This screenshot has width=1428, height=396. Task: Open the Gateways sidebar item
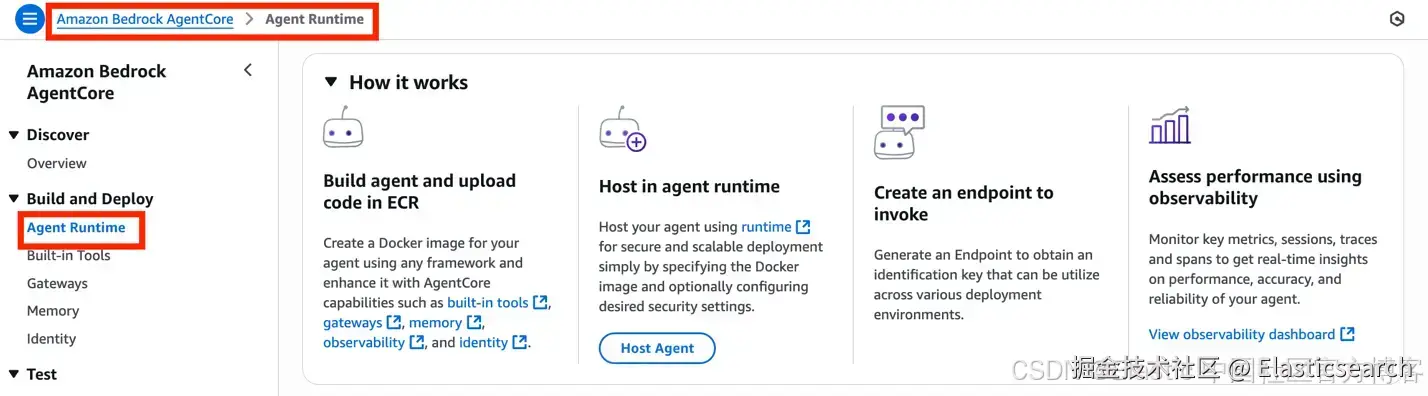coord(57,283)
